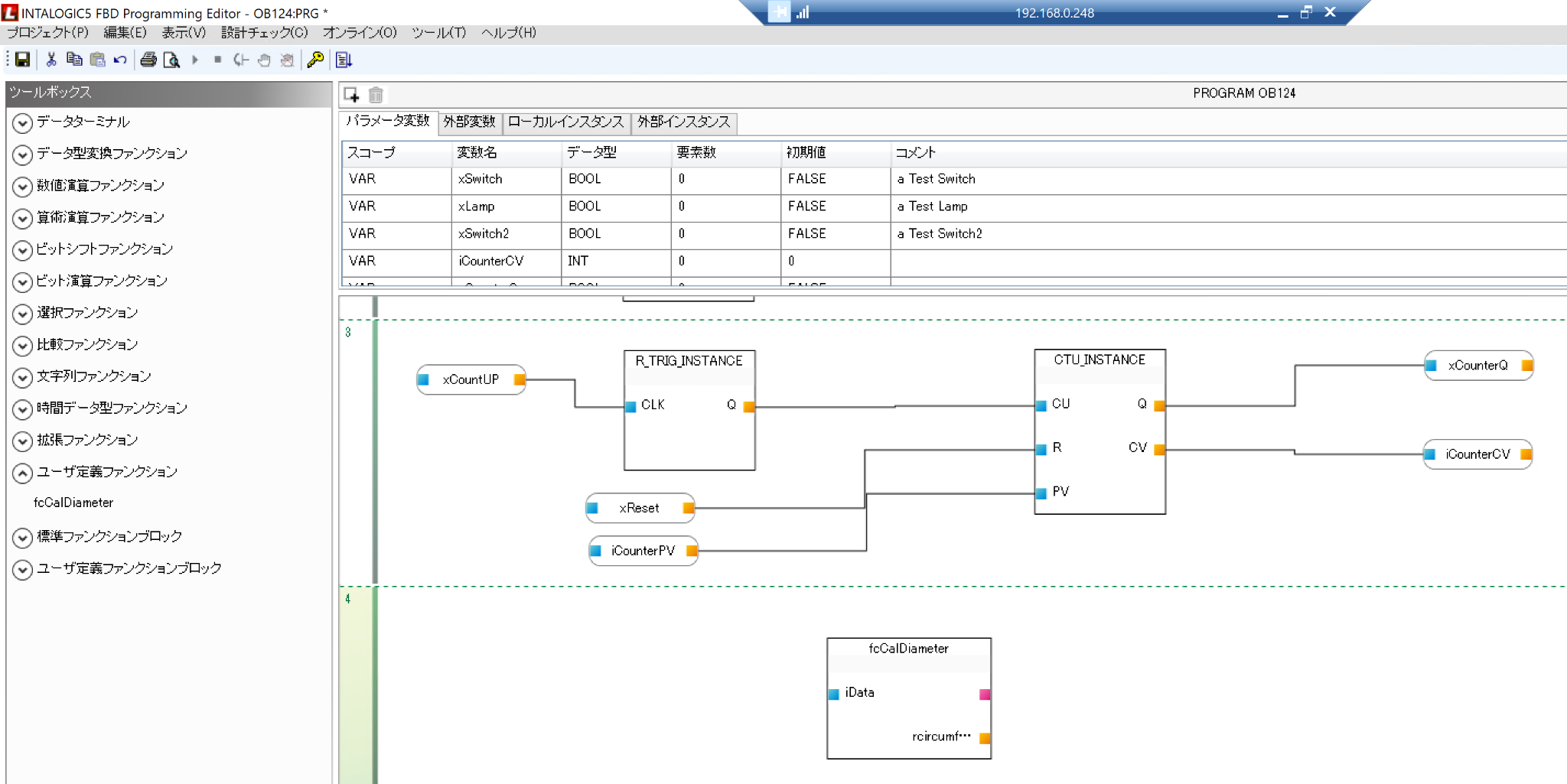The image size is (1567, 784).
Task: Expand the 標準ファンクションブロック section
Action: coord(23,537)
